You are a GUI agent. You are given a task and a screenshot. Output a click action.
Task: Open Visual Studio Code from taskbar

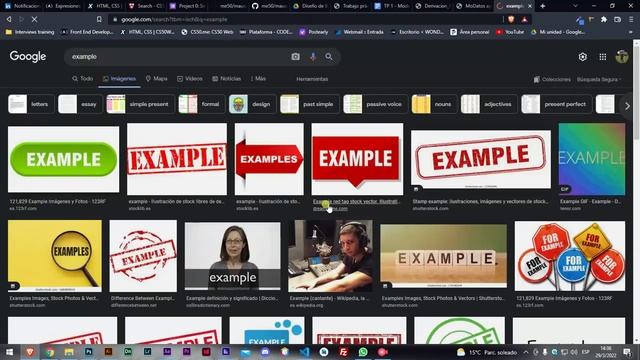pyautogui.click(x=304, y=352)
